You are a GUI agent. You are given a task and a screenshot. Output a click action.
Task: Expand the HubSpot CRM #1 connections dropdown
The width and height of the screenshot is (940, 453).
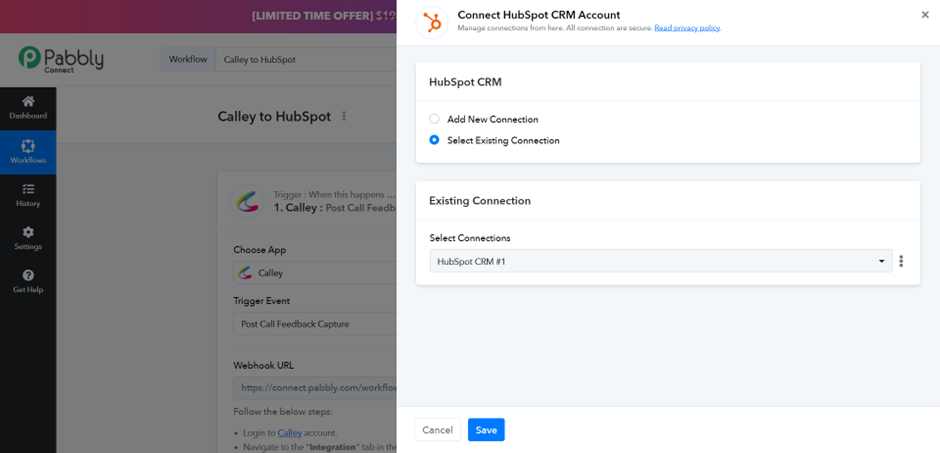(x=661, y=261)
